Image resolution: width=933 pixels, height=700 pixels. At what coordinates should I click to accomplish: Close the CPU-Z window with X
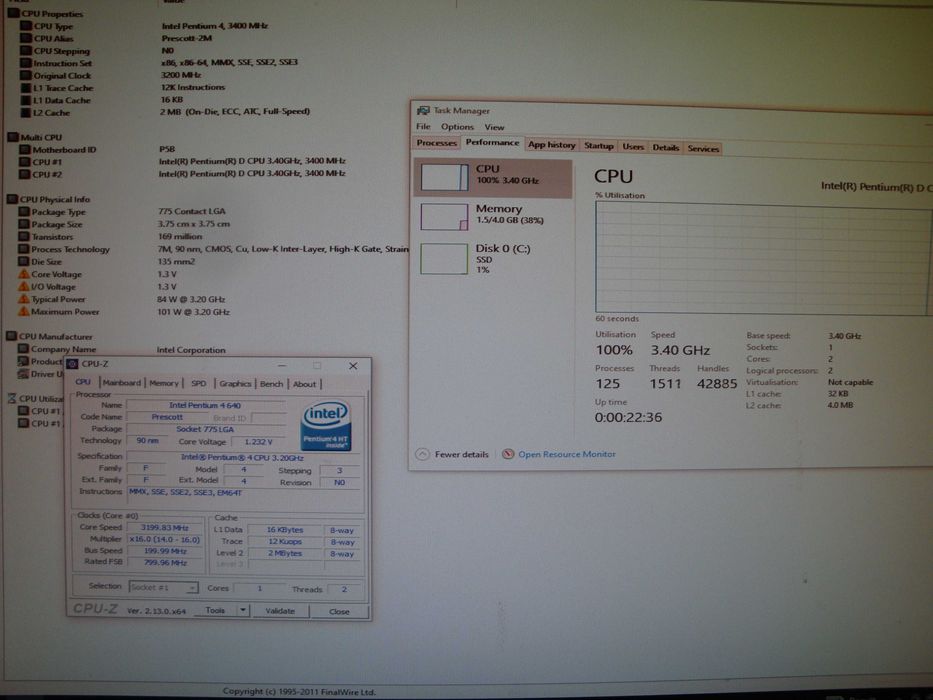point(353,365)
